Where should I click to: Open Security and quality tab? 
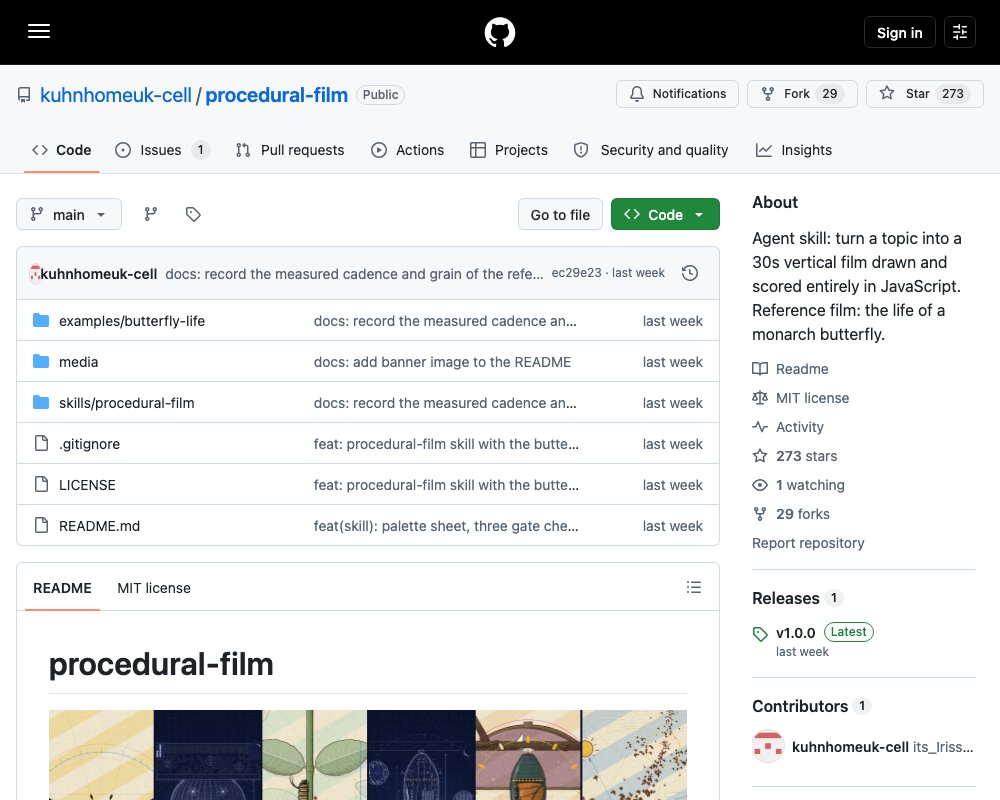point(651,150)
